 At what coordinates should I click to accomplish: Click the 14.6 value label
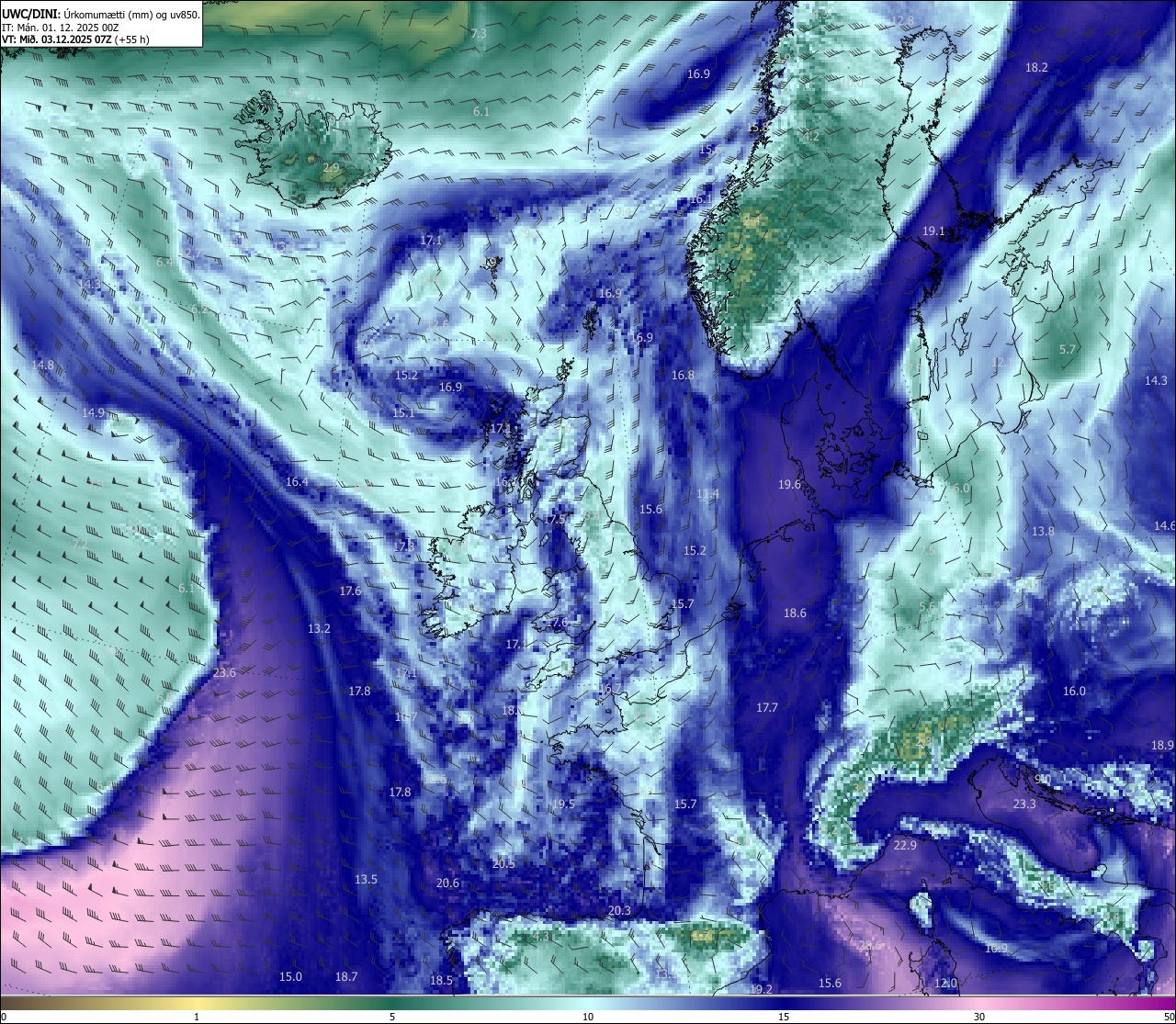pyautogui.click(x=1164, y=525)
